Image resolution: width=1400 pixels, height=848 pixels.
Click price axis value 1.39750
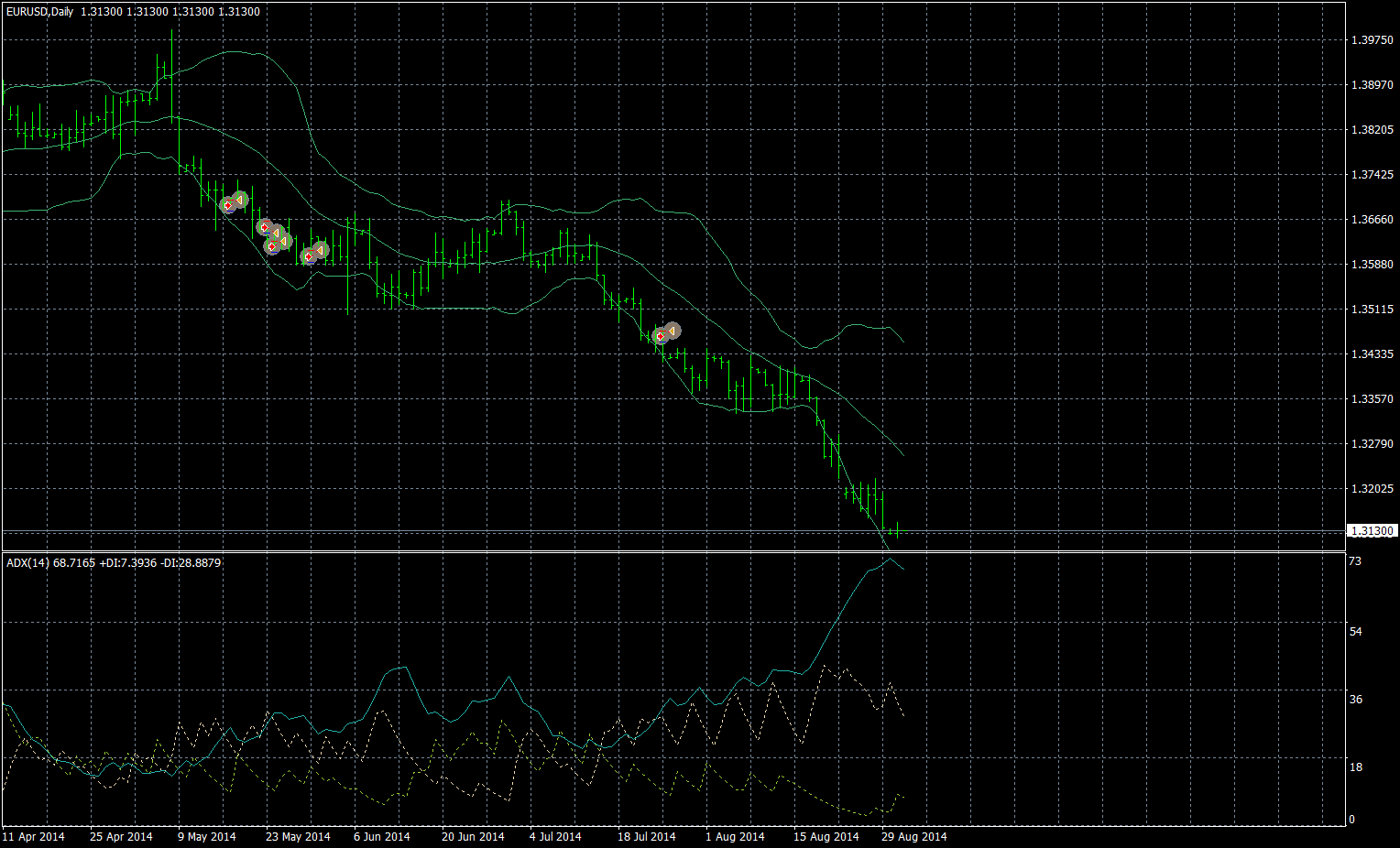coord(1372,40)
